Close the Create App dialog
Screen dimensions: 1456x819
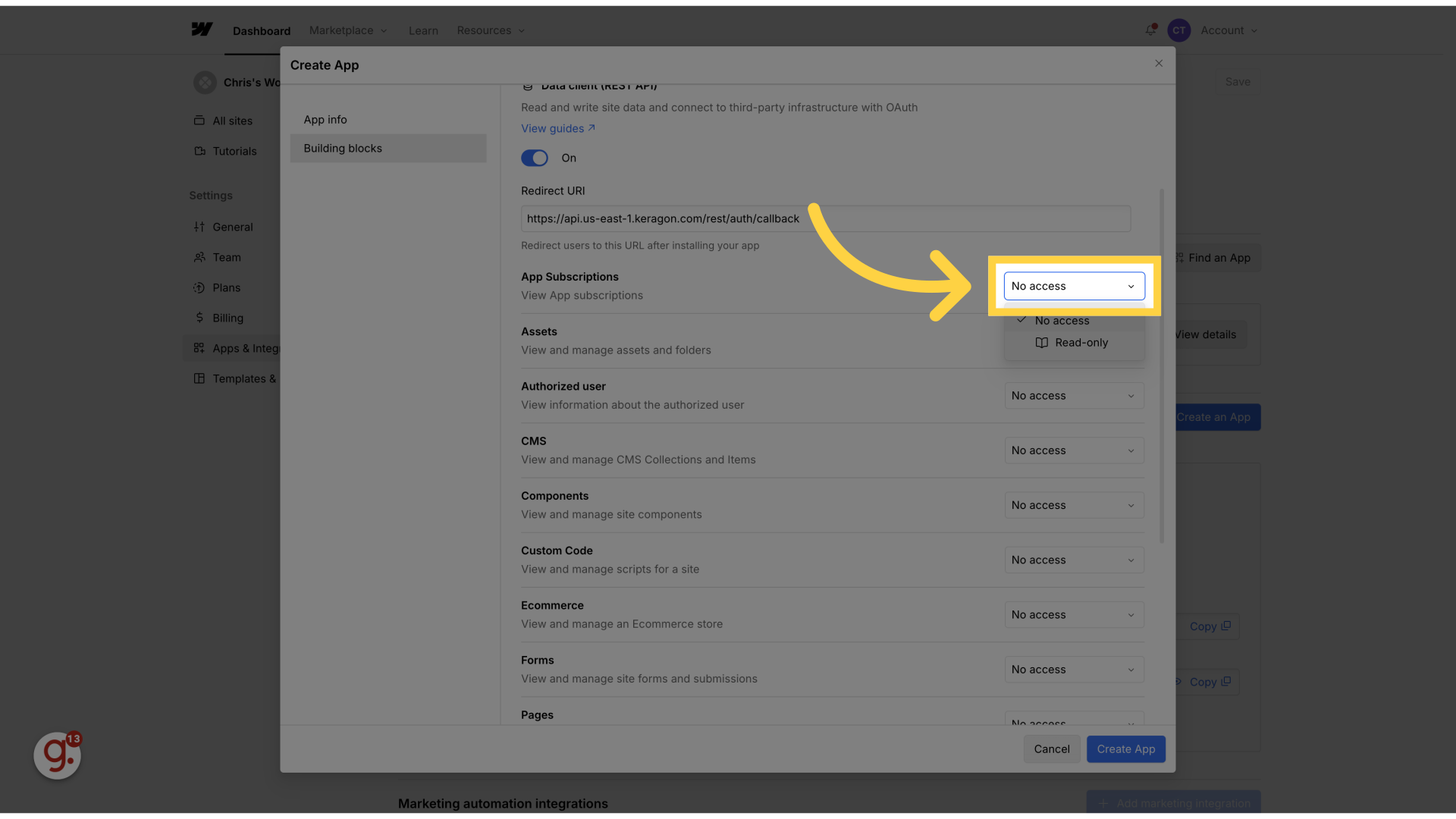1159,64
